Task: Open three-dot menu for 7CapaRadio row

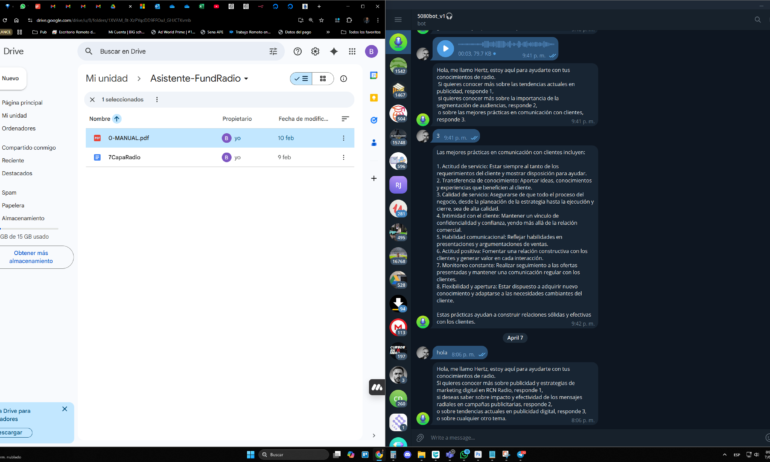Action: click(343, 157)
